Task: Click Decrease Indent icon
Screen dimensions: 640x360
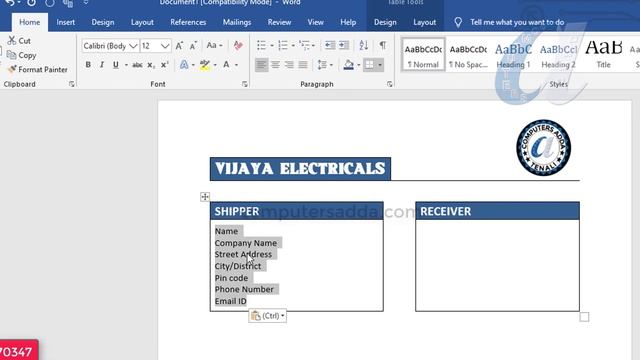Action: [330, 45]
